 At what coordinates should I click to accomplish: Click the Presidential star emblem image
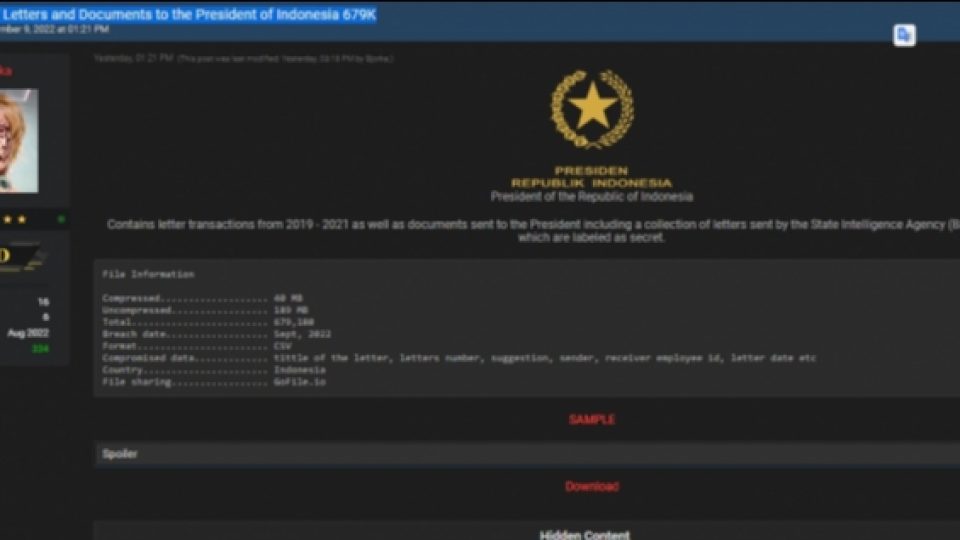coord(592,109)
